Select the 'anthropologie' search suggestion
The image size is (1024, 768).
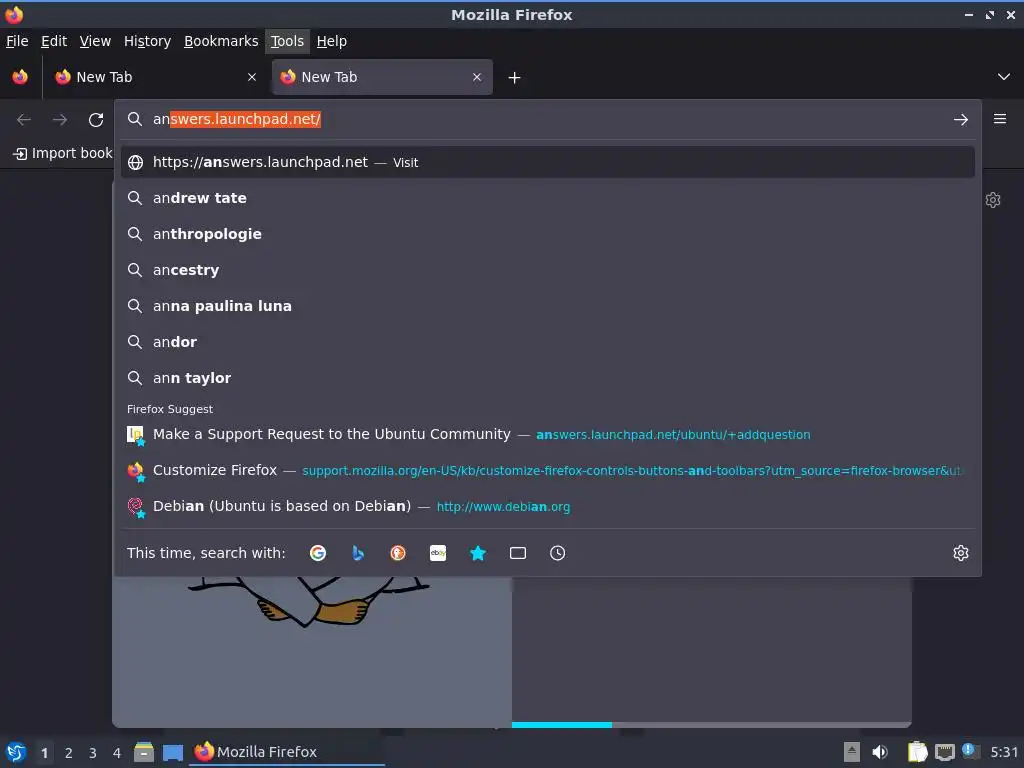(x=548, y=234)
